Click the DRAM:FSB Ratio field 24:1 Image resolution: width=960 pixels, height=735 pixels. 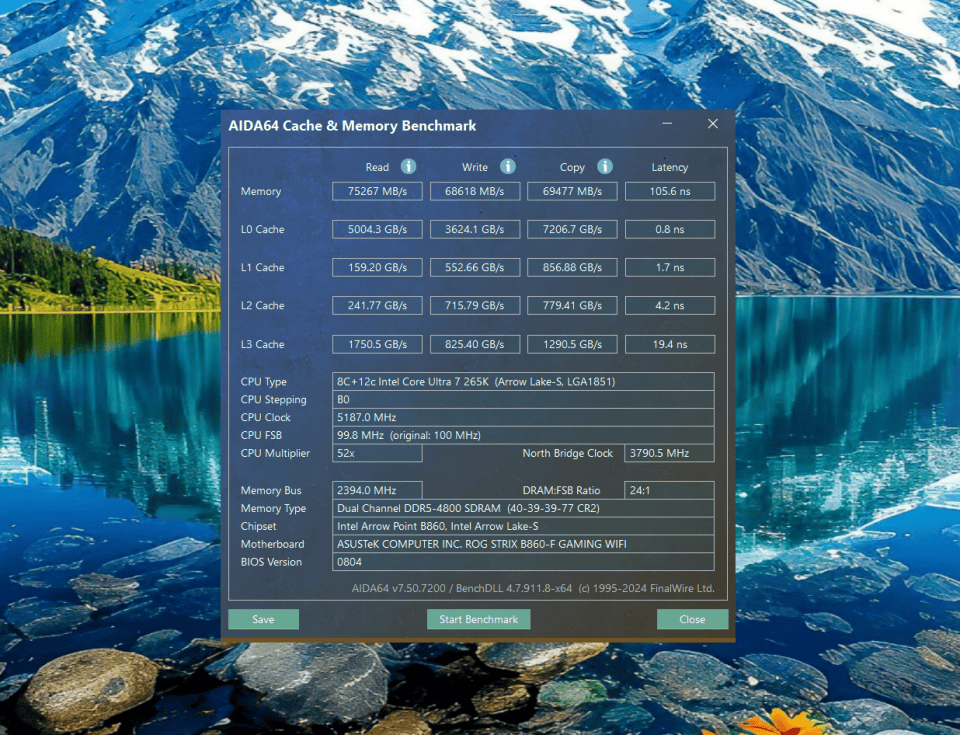click(x=669, y=490)
